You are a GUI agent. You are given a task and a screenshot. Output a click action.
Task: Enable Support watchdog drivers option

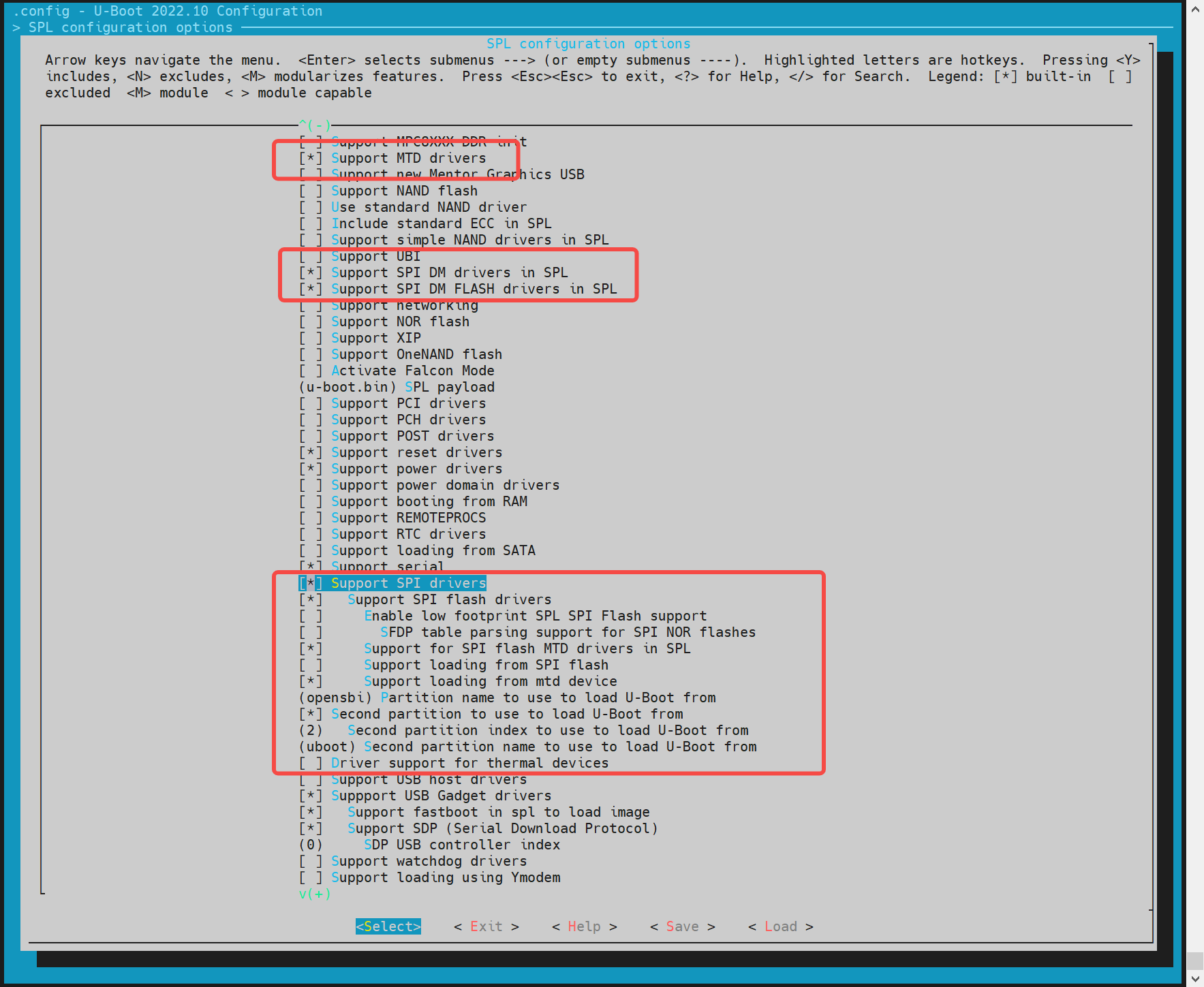coord(311,861)
